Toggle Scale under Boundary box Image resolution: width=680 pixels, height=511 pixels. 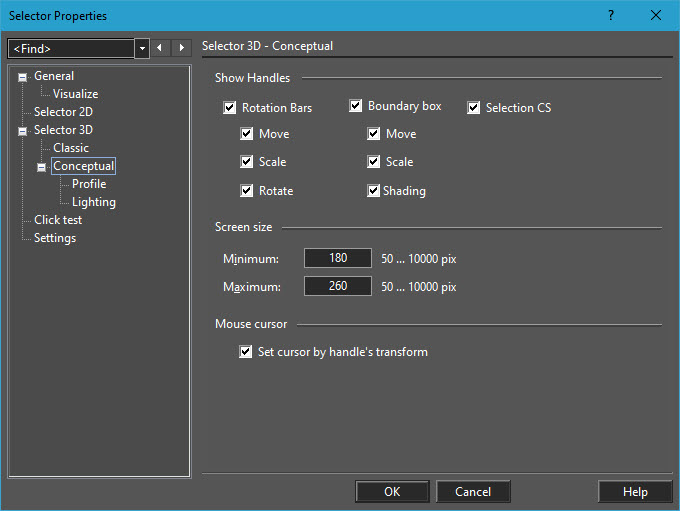click(x=373, y=162)
